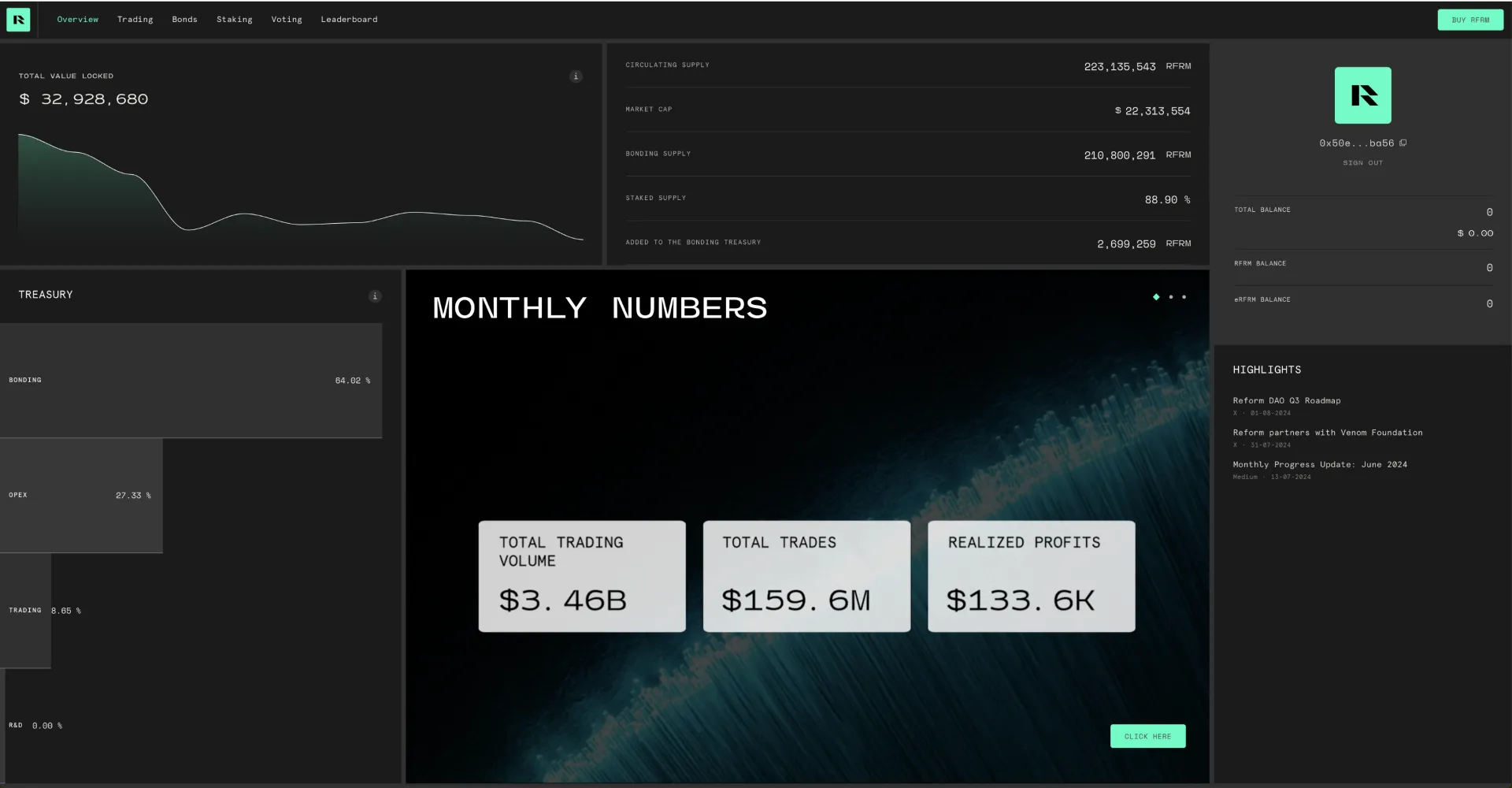The image size is (1512, 788).
Task: Open the Treasury info icon
Action: click(375, 296)
